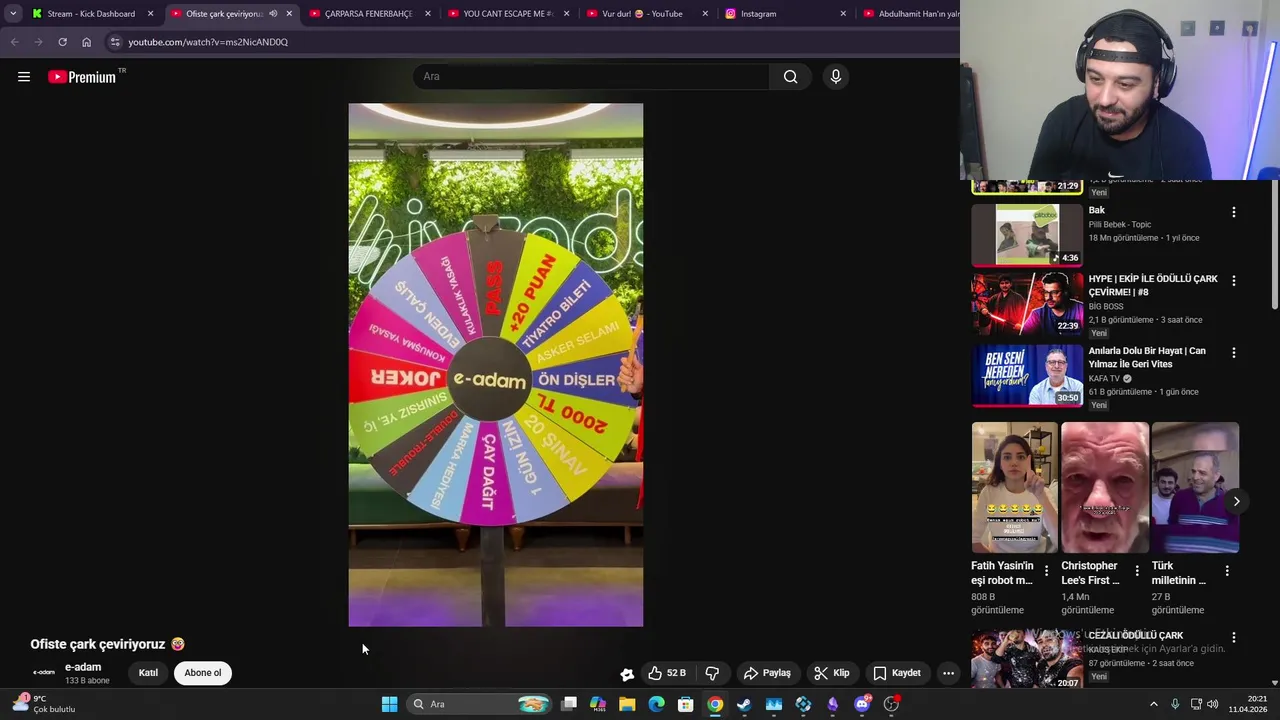
Task: Click the Chrome address bar URL
Action: 208,42
